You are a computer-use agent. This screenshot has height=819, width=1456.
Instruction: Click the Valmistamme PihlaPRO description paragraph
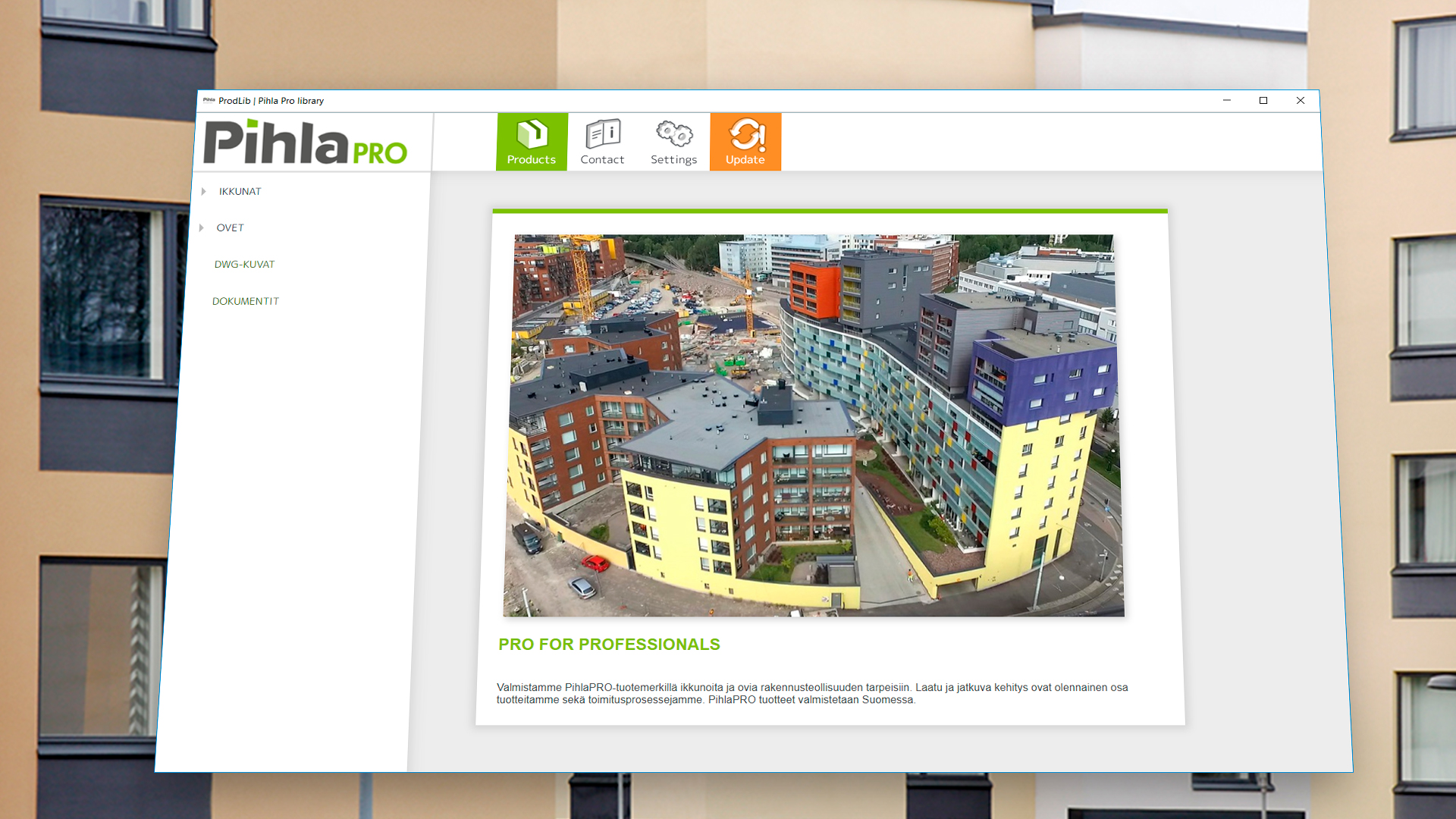(x=812, y=694)
